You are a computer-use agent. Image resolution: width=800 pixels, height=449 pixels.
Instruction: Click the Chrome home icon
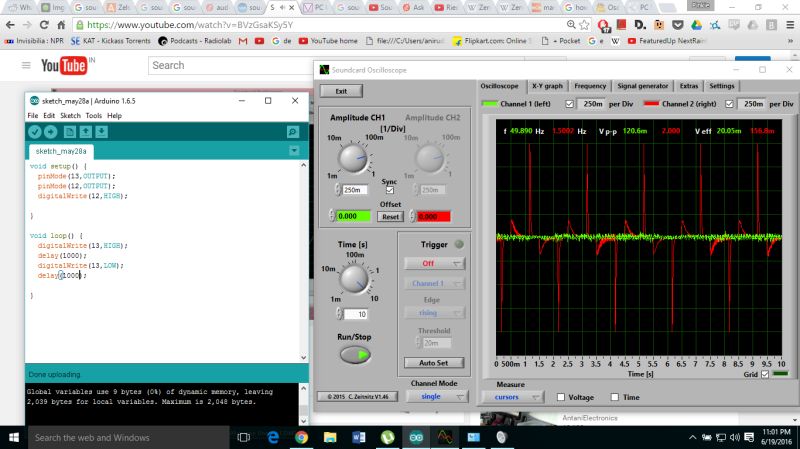(61, 24)
